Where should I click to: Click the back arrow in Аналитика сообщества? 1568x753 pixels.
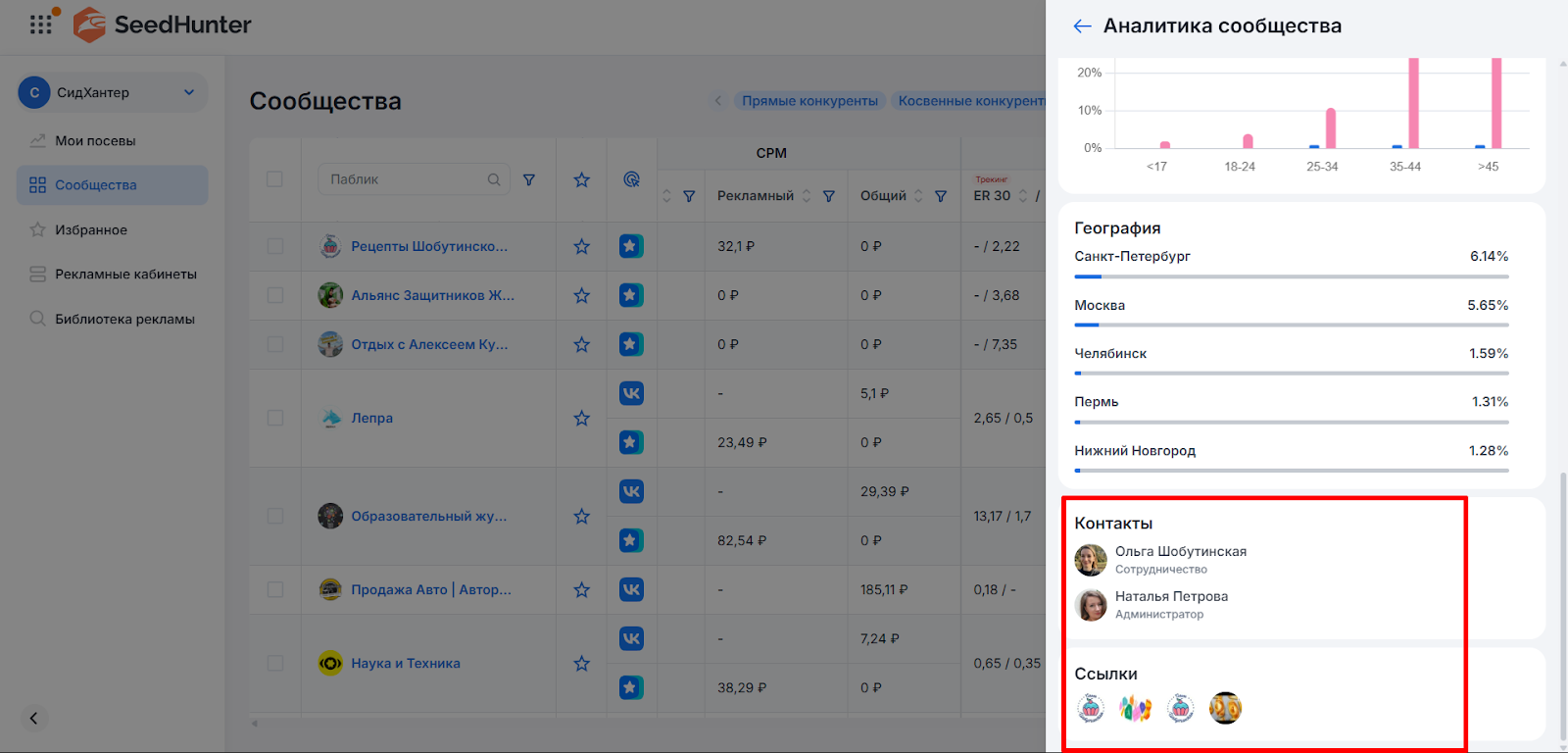click(1082, 26)
